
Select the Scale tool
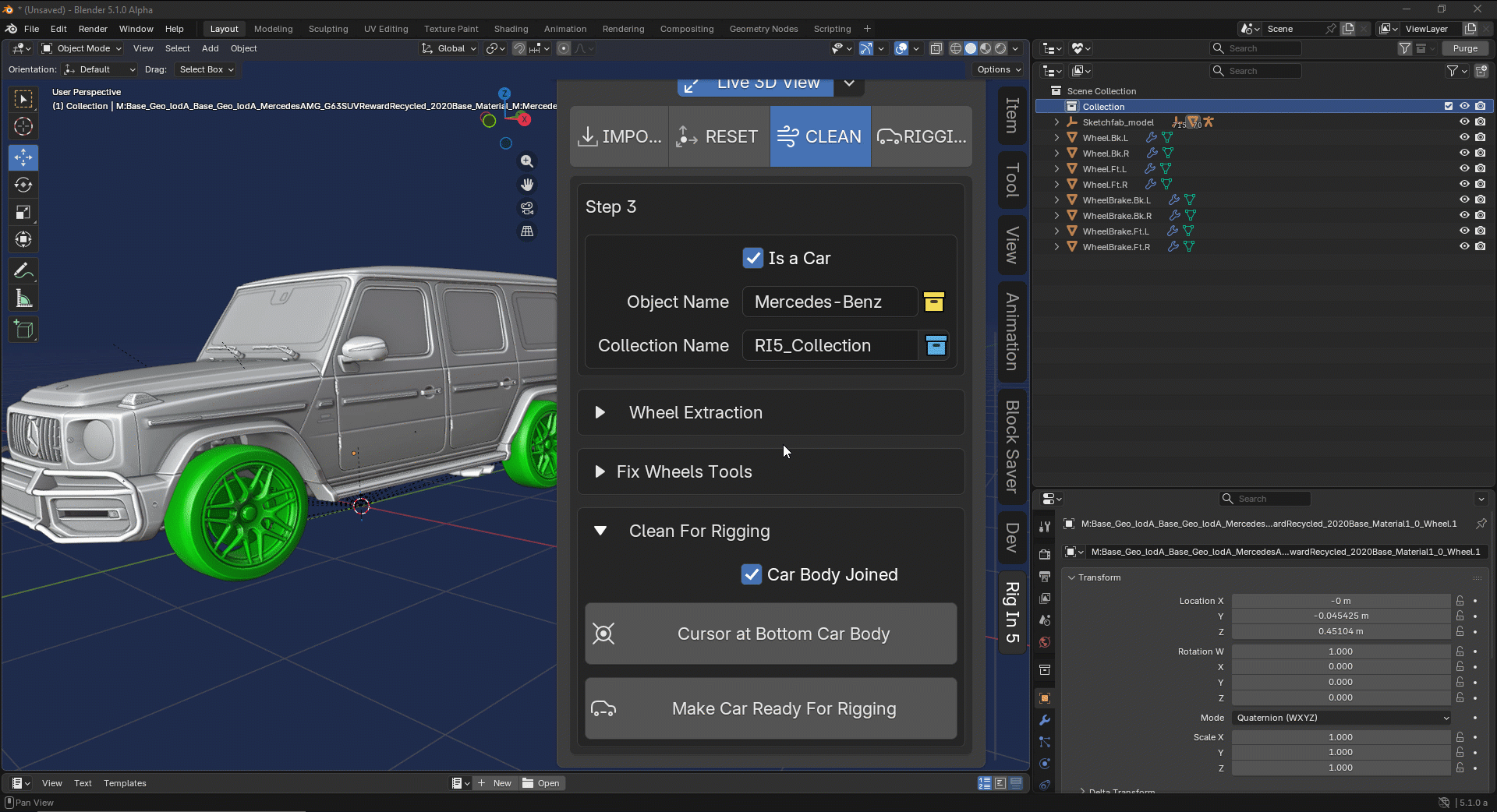pyautogui.click(x=23, y=212)
